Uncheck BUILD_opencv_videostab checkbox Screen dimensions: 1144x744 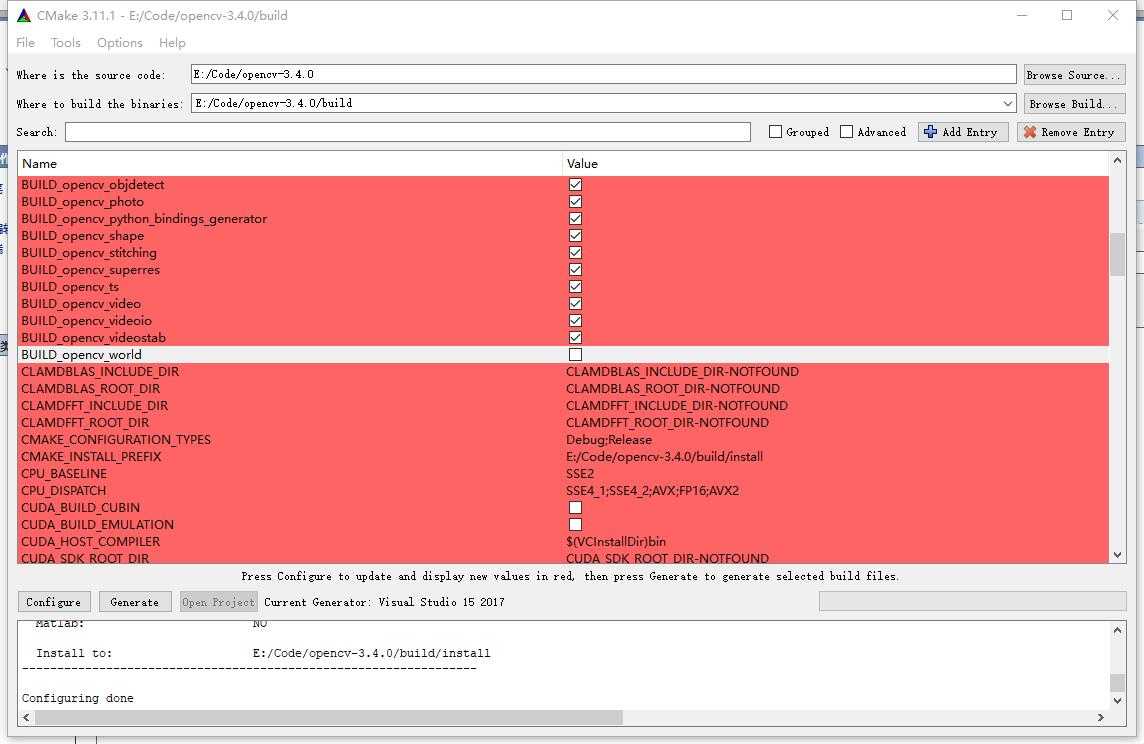click(x=576, y=338)
